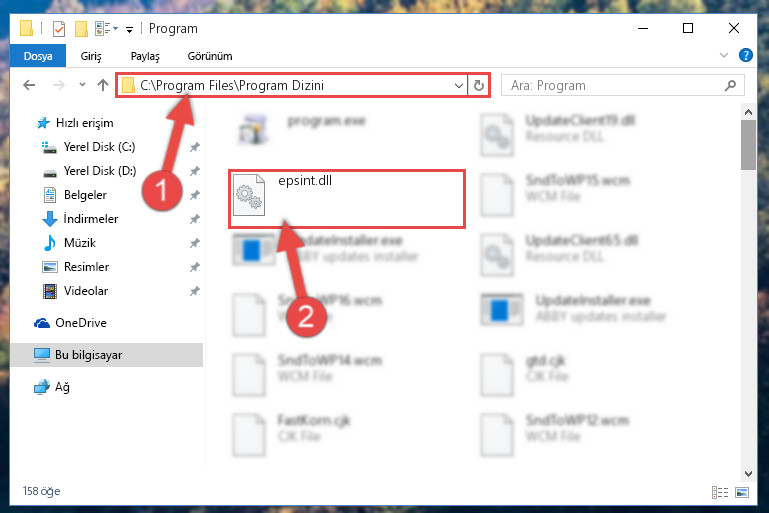
Task: Click the Properties checkmark icon in title bar
Action: [x=59, y=28]
